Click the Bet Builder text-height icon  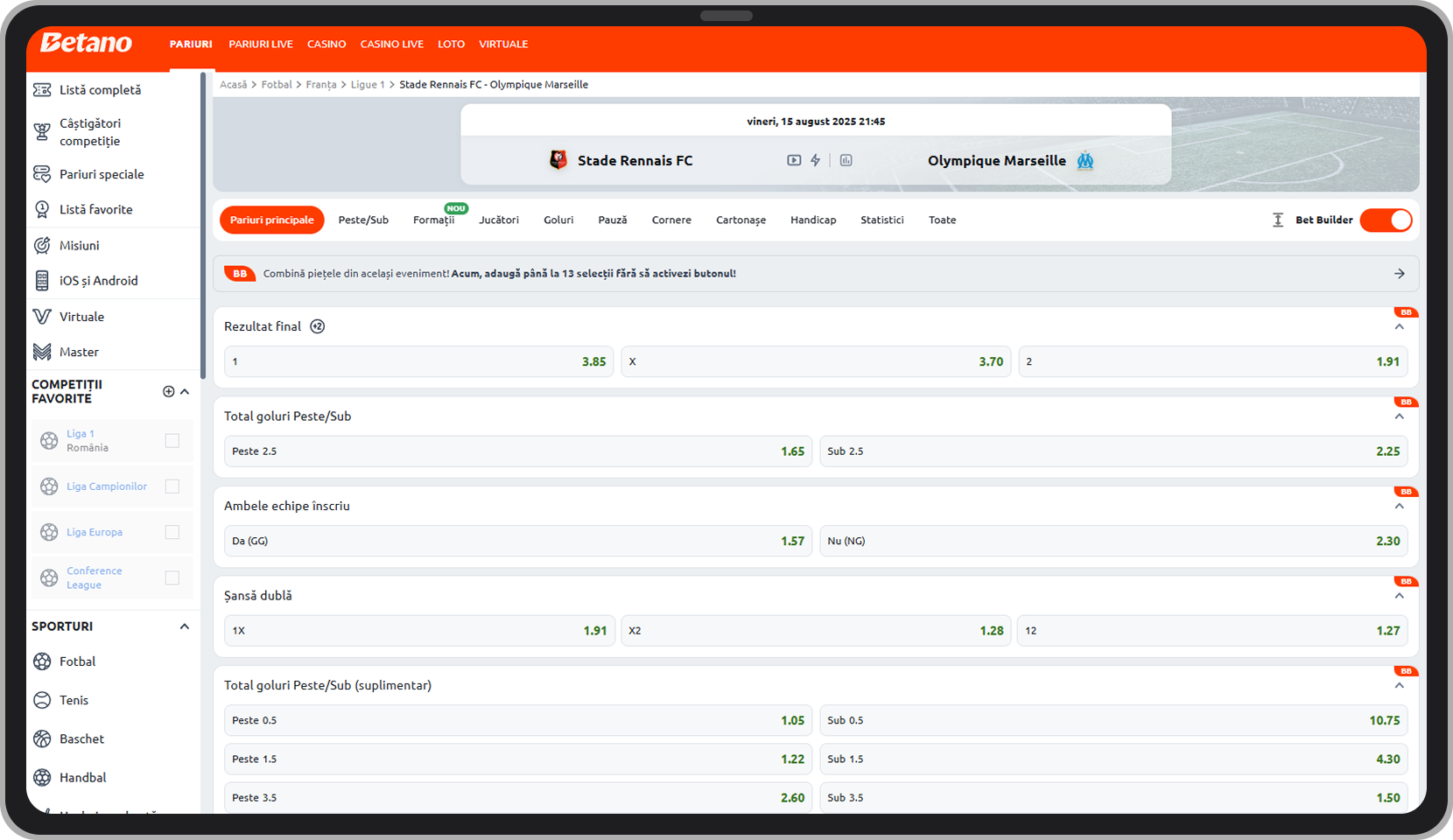coord(1278,220)
